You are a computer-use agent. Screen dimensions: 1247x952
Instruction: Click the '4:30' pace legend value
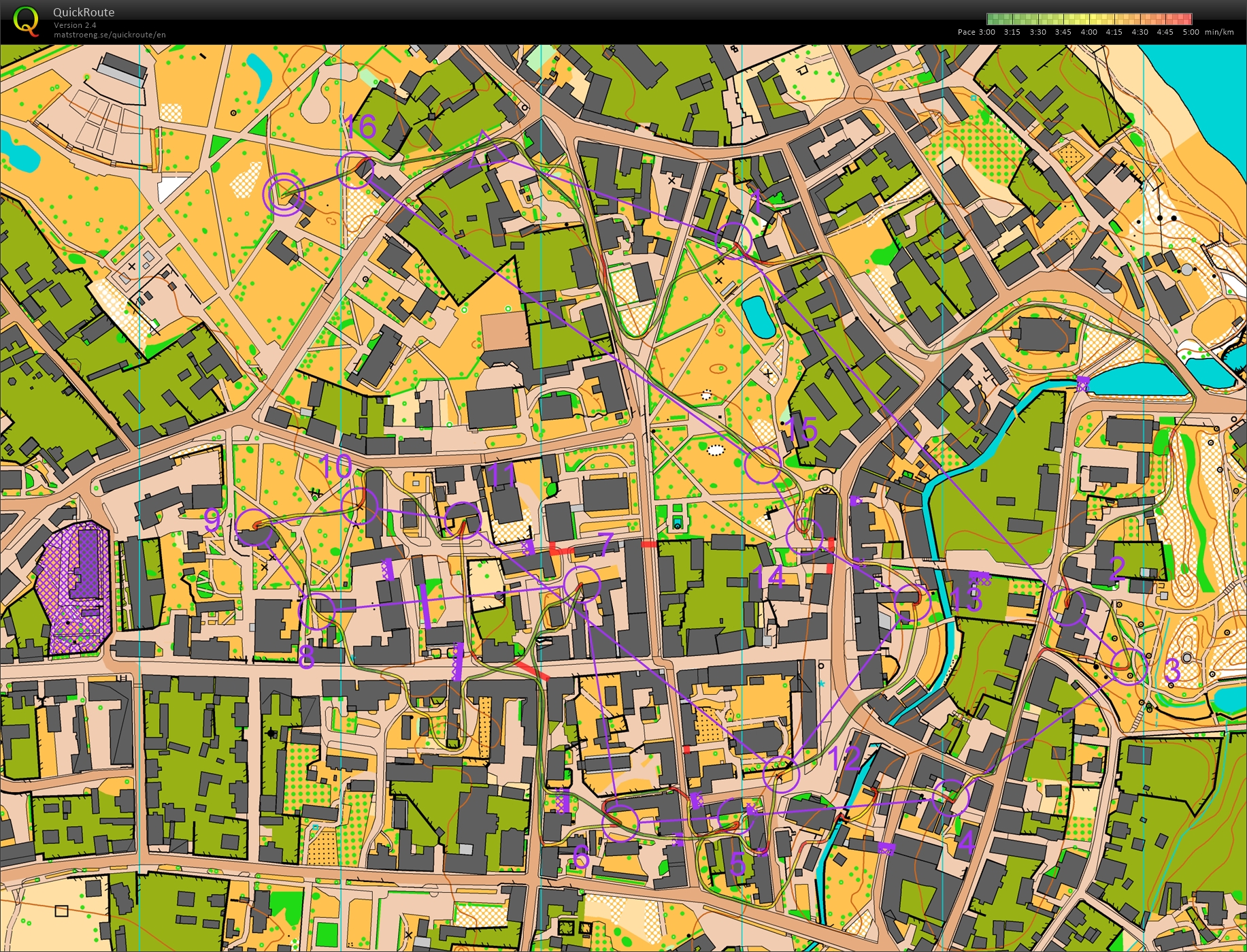1140,32
